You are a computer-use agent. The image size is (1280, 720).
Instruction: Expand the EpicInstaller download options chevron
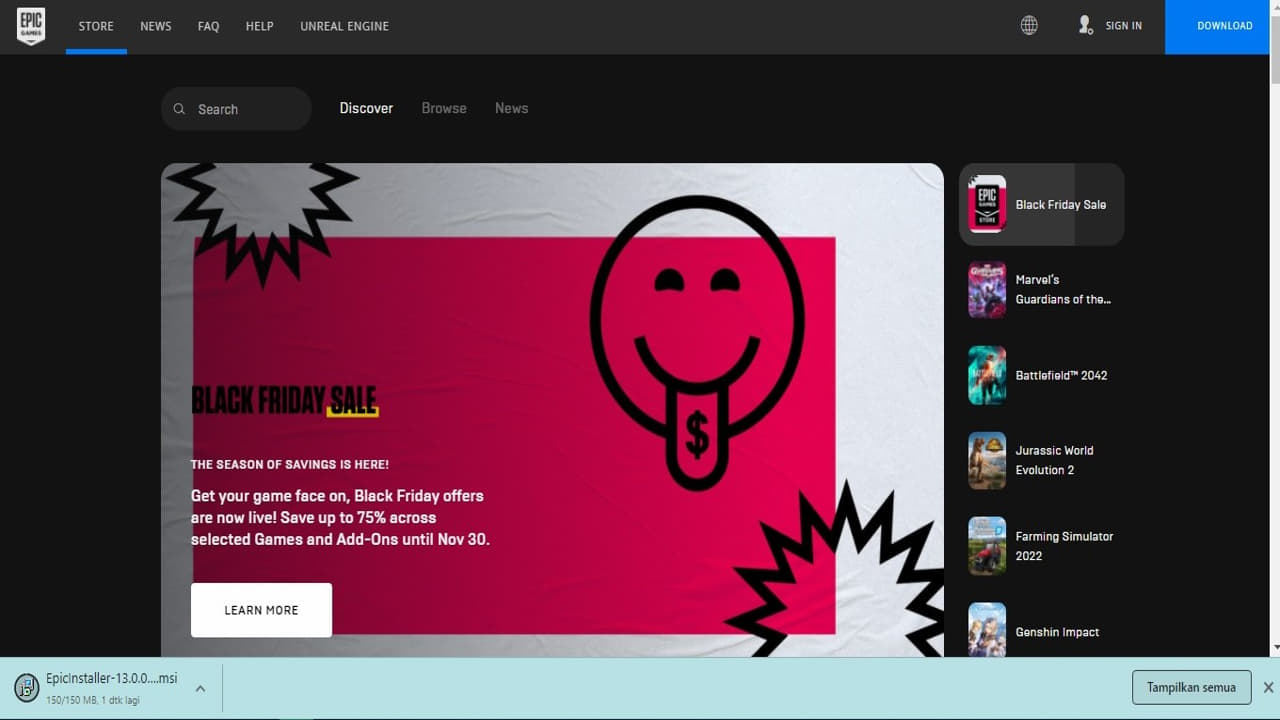[x=200, y=688]
